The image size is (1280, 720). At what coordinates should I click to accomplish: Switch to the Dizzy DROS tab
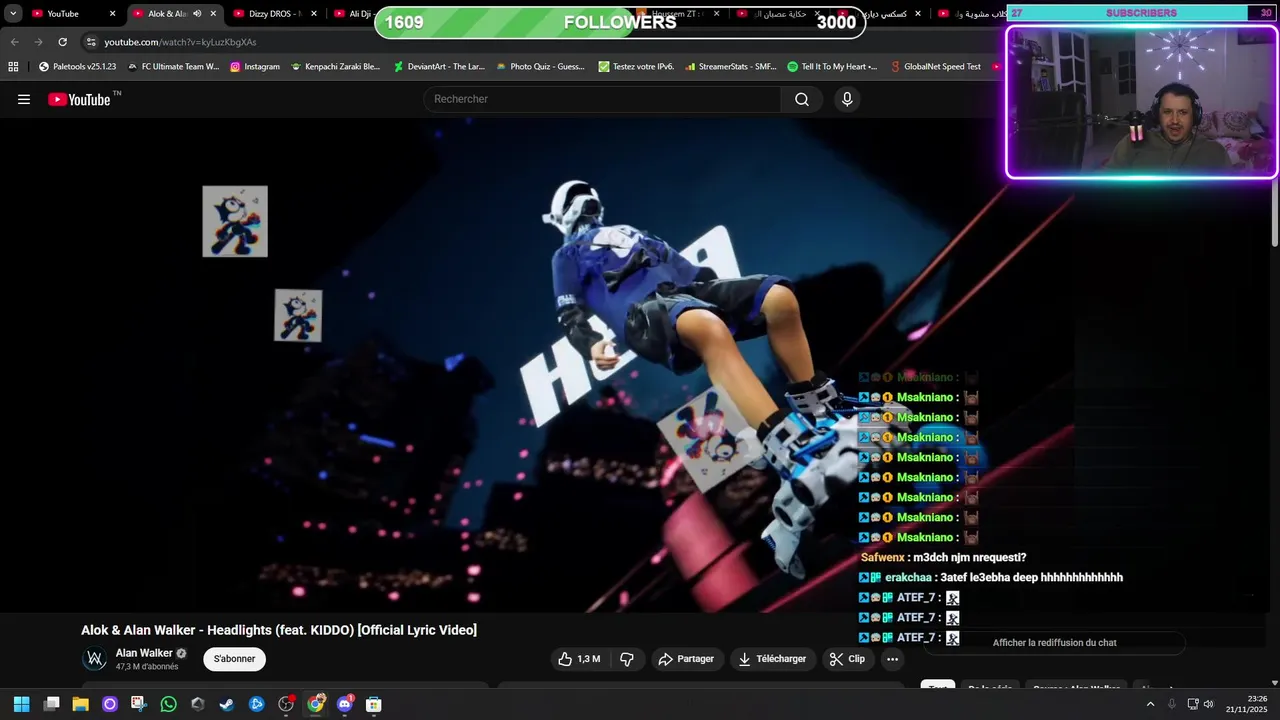coord(275,14)
